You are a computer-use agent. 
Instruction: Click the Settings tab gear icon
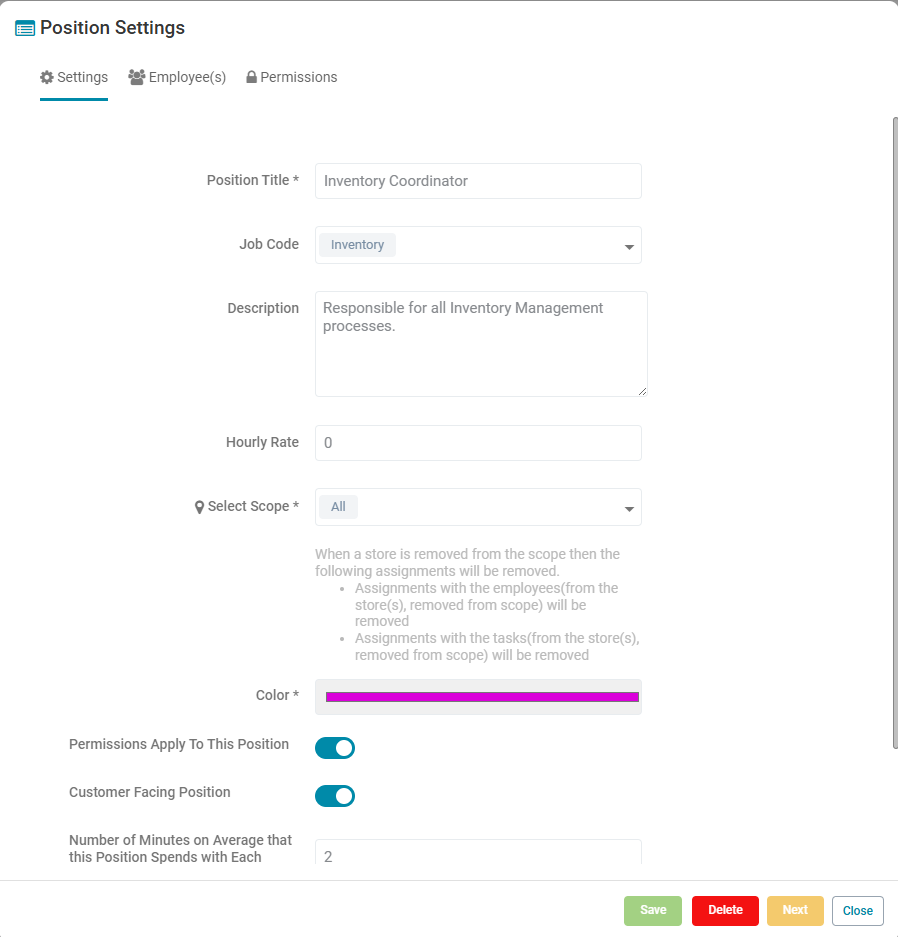tap(47, 77)
